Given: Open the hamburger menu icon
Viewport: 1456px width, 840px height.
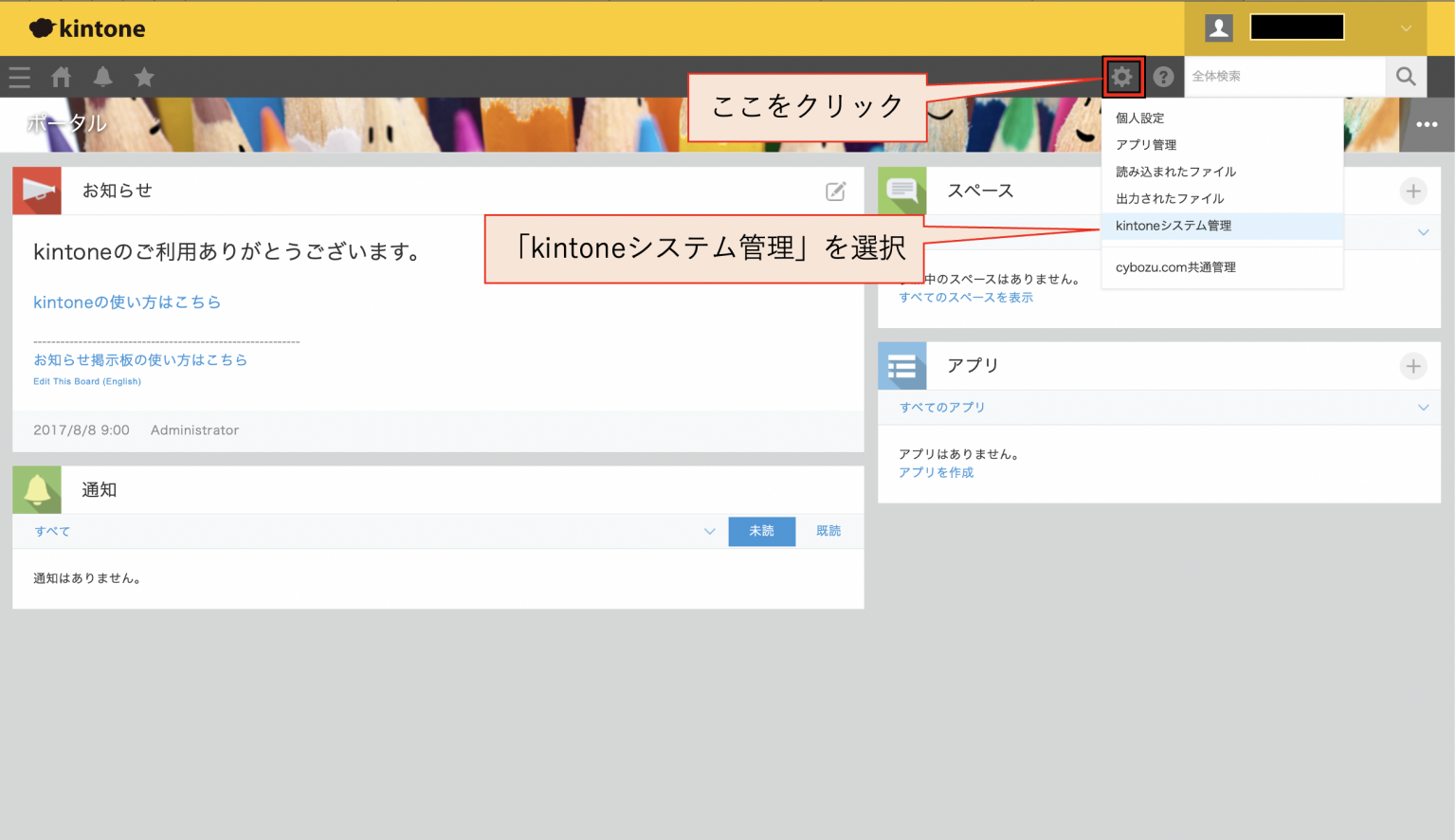Looking at the screenshot, I should 19,77.
